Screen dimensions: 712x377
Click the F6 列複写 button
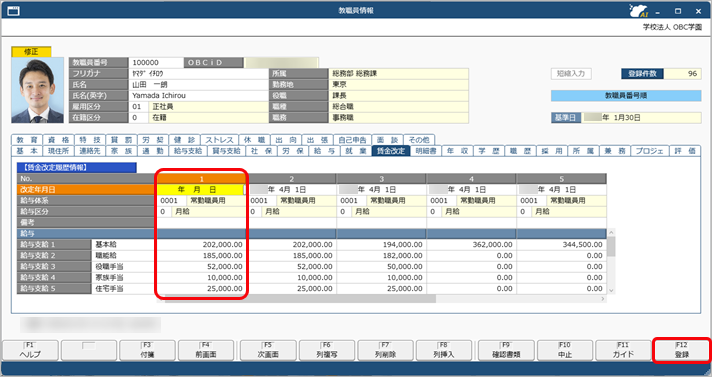click(326, 350)
